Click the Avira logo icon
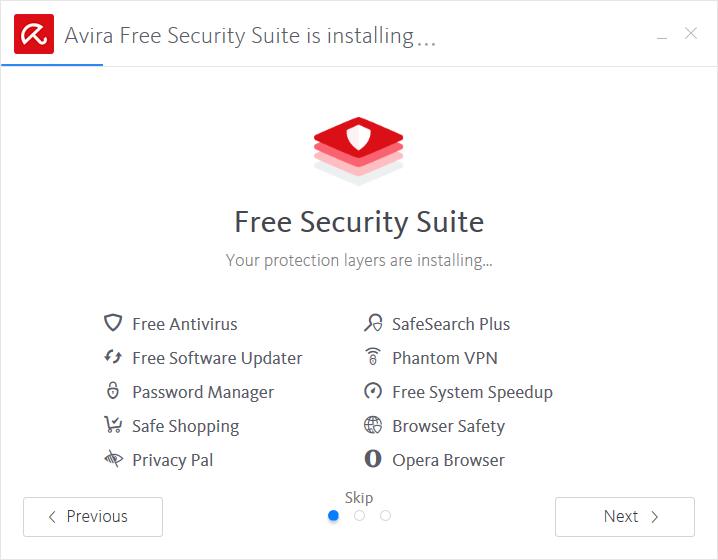Viewport: 718px width, 560px height. [34, 35]
